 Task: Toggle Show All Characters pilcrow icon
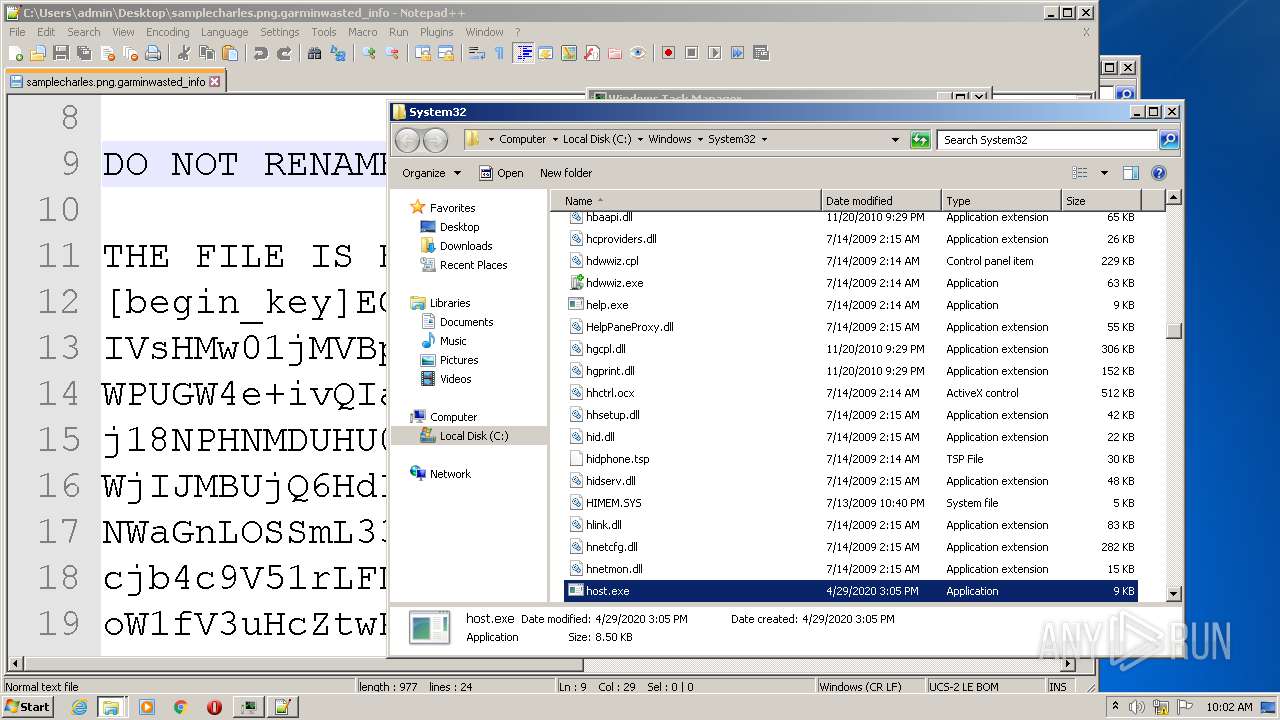click(499, 53)
